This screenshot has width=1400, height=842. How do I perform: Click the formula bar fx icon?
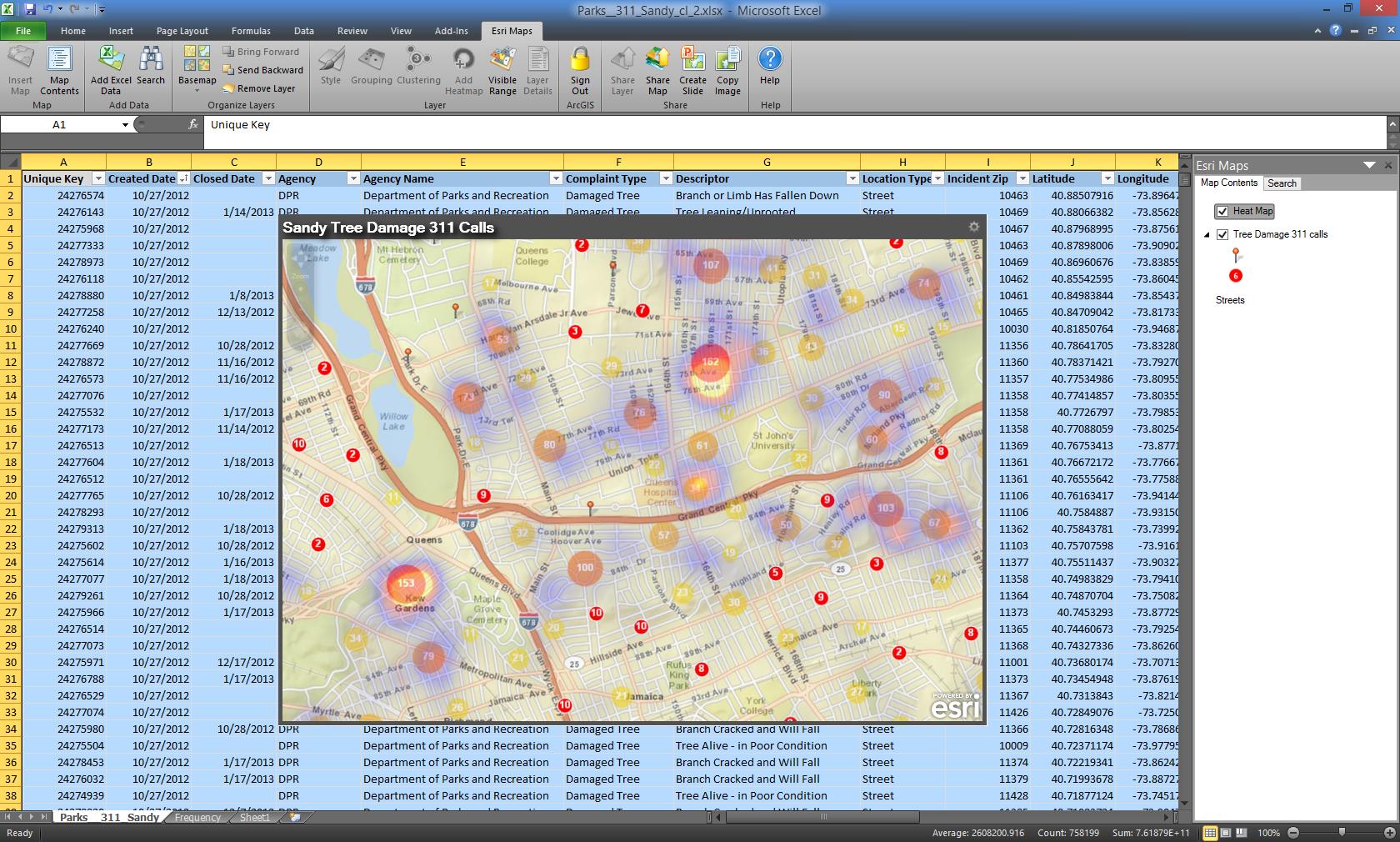click(193, 124)
